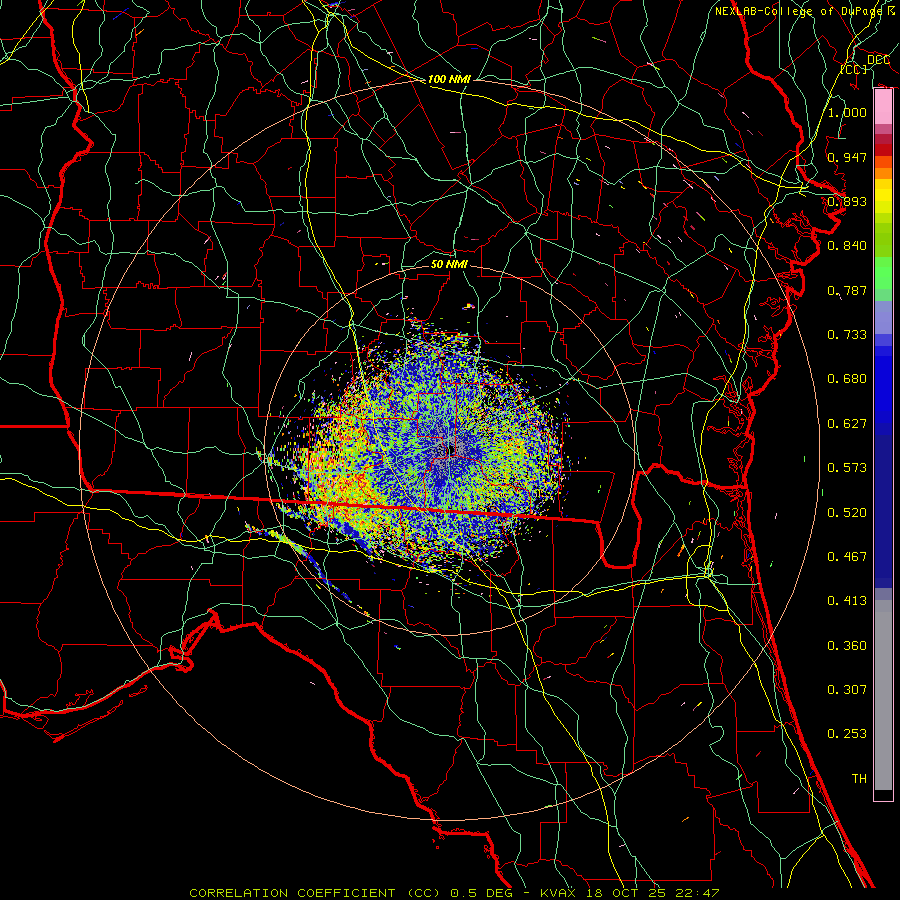
Task: Click the KVAX station identifier in caption
Action: 558,893
